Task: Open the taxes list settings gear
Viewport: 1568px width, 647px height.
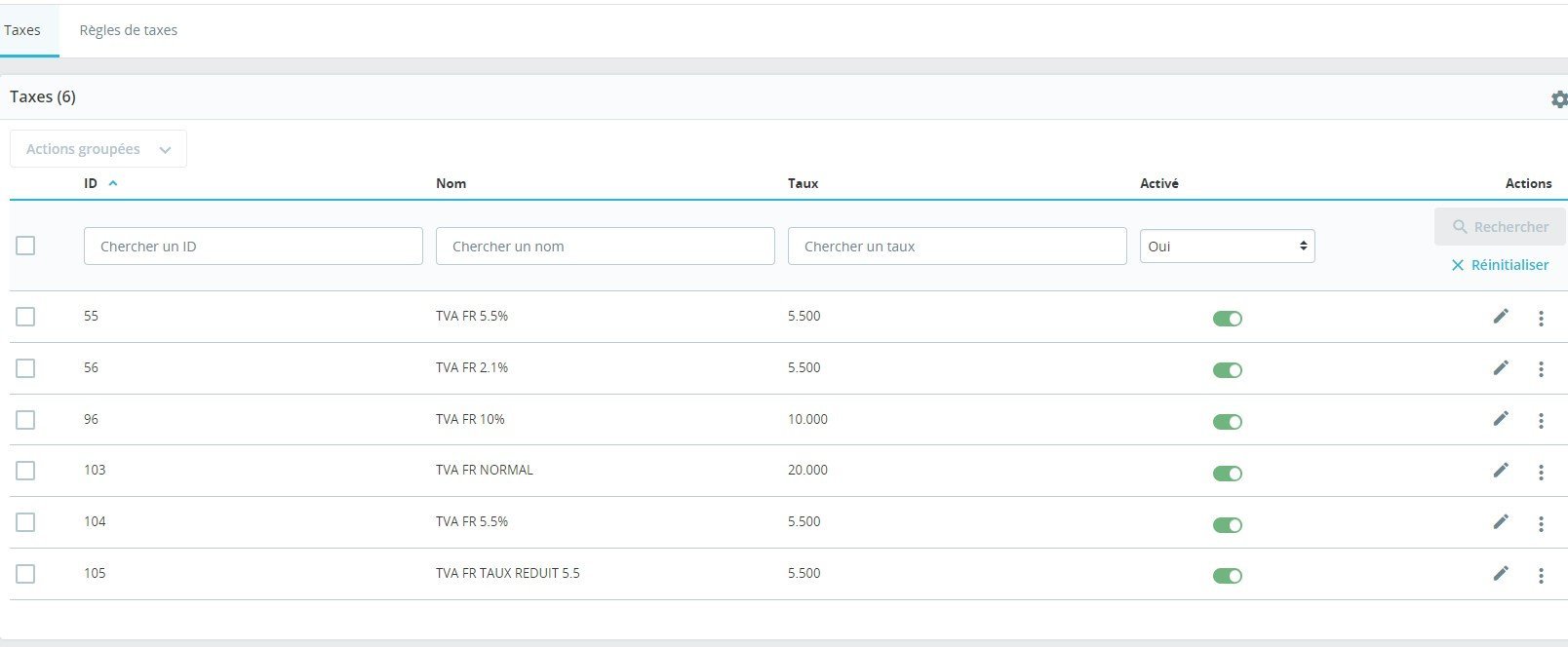Action: tap(1558, 99)
